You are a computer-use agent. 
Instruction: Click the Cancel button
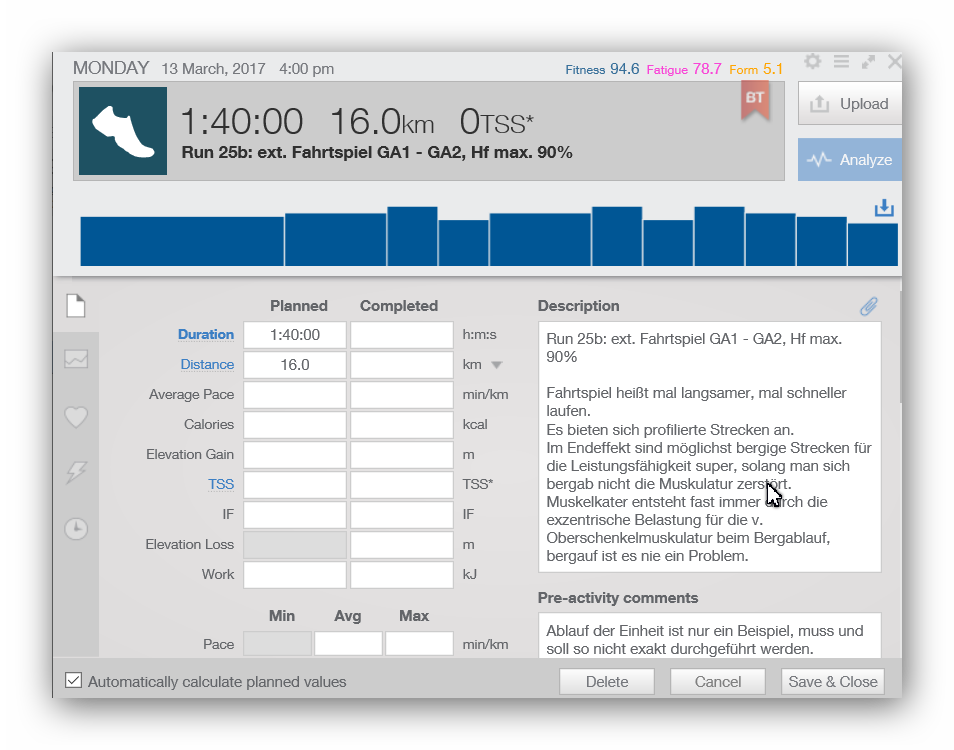pos(717,682)
